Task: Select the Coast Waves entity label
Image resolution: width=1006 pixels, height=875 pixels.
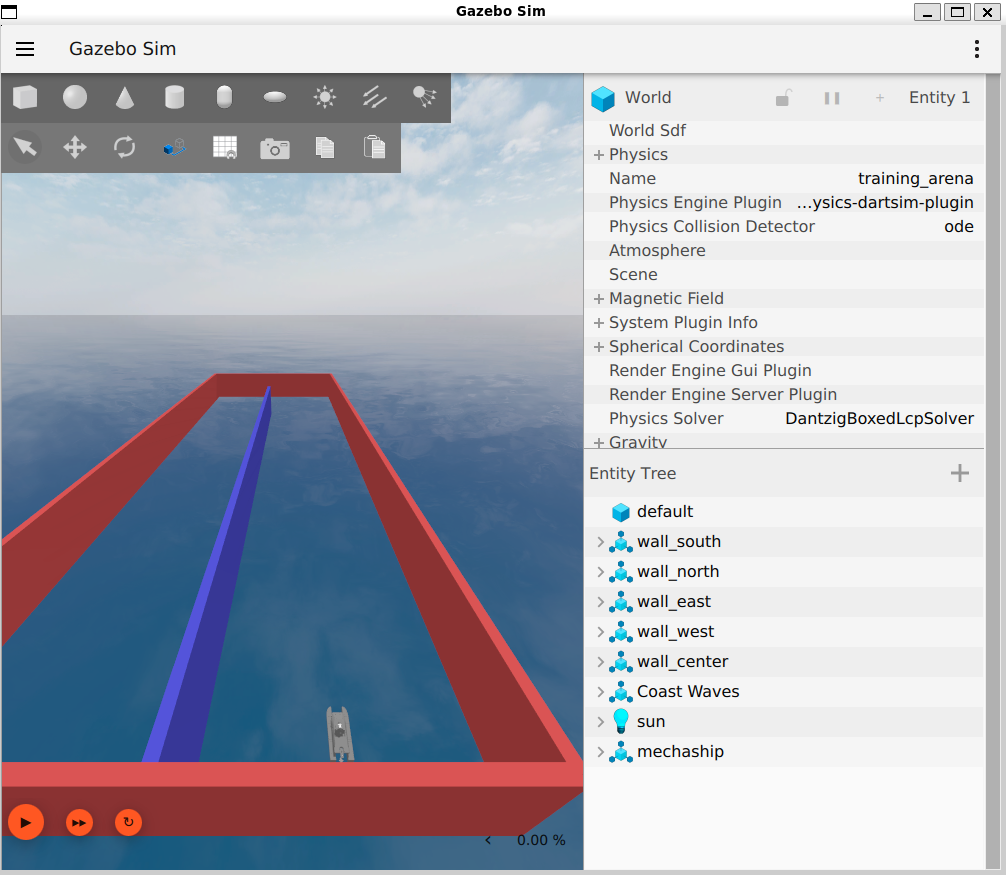Action: pos(688,692)
